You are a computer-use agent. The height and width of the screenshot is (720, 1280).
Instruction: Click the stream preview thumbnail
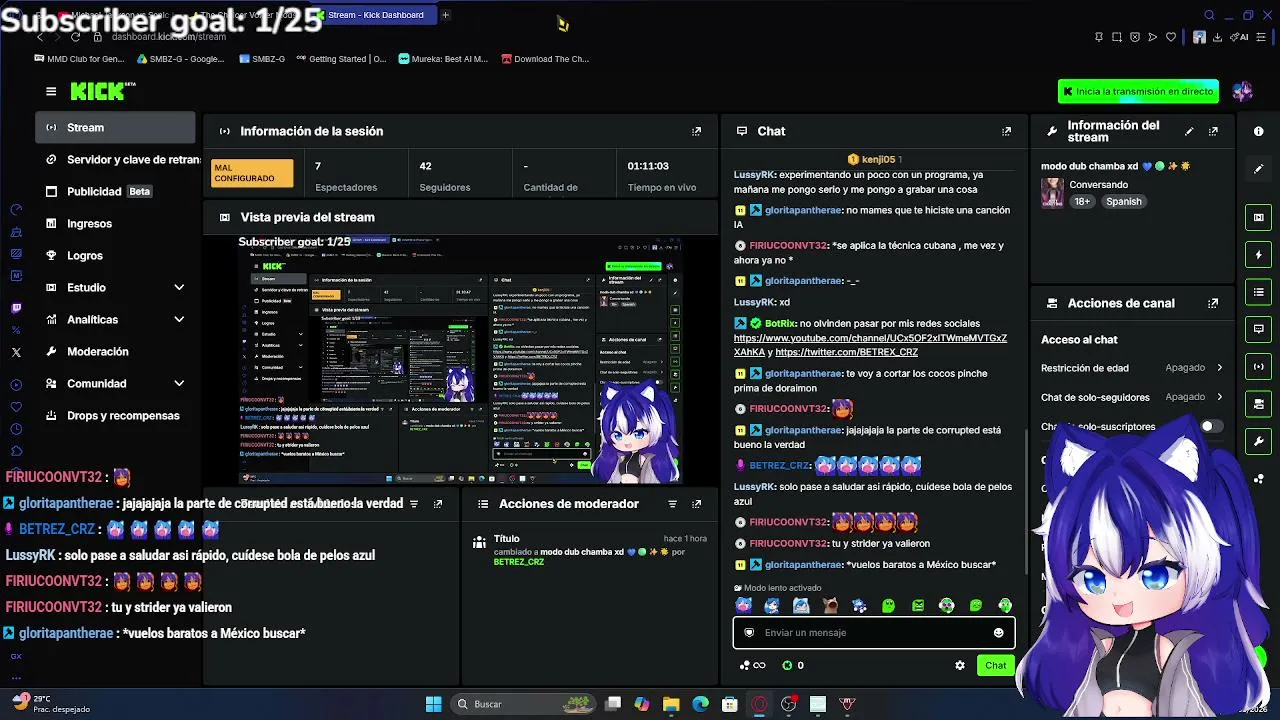point(461,359)
